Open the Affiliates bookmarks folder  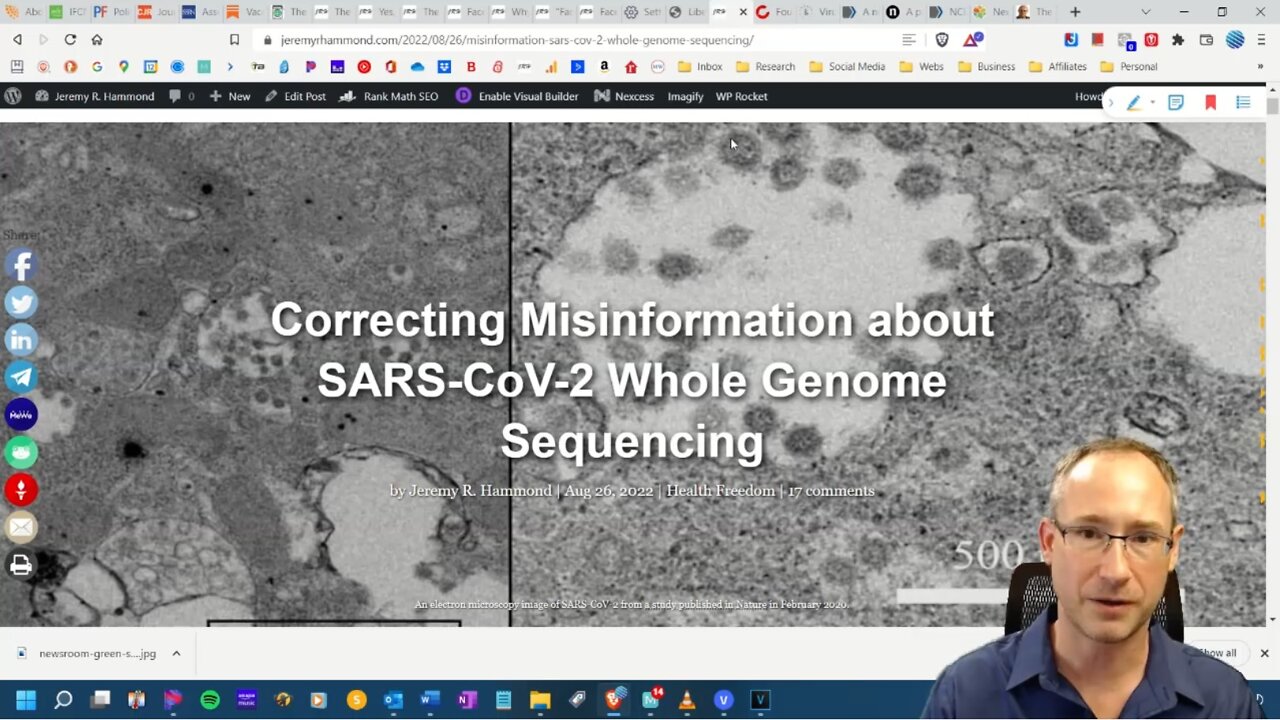1057,67
